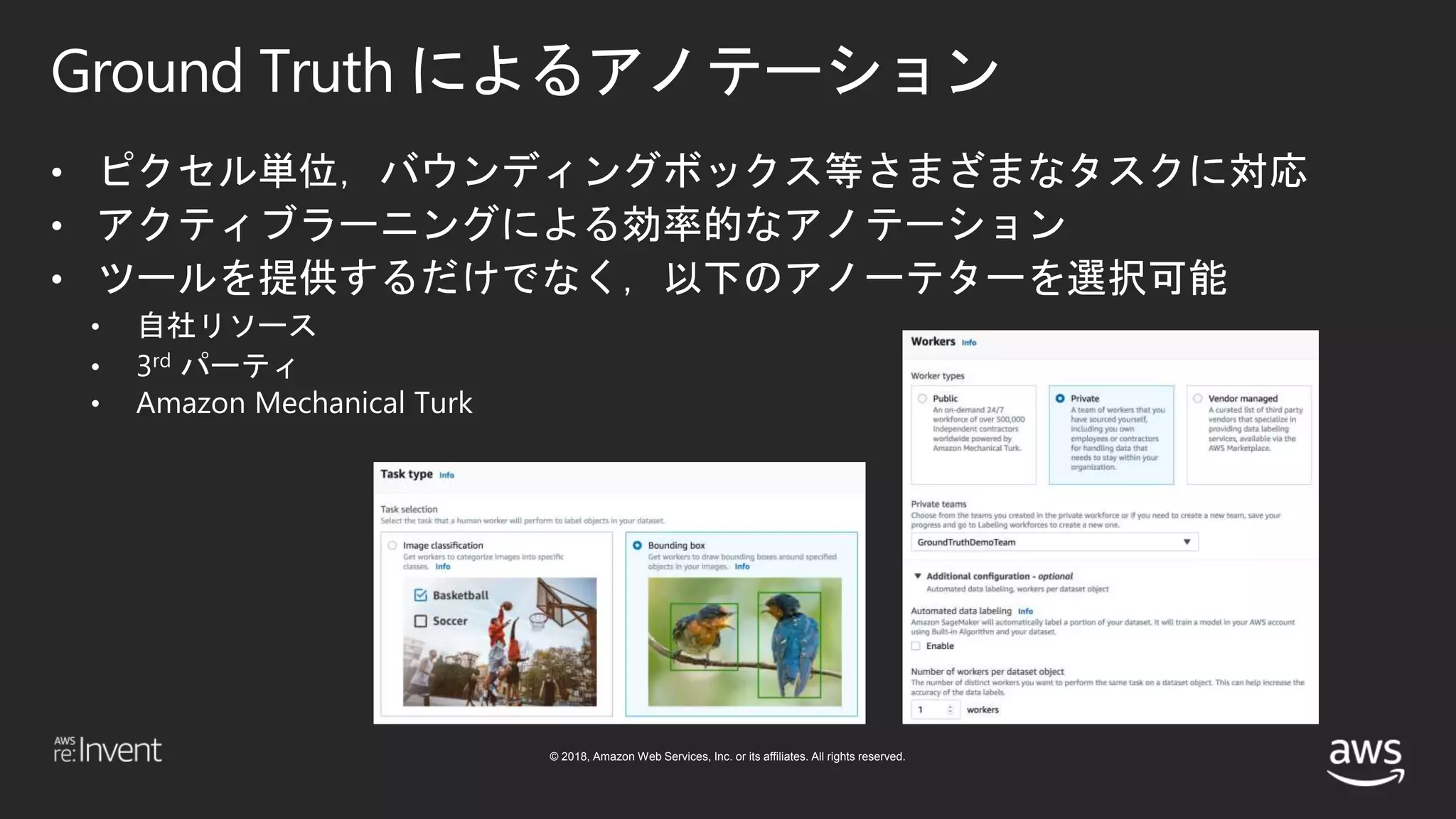1456x819 pixels.
Task: Click the aws smile logo
Action: pyautogui.click(x=1366, y=761)
